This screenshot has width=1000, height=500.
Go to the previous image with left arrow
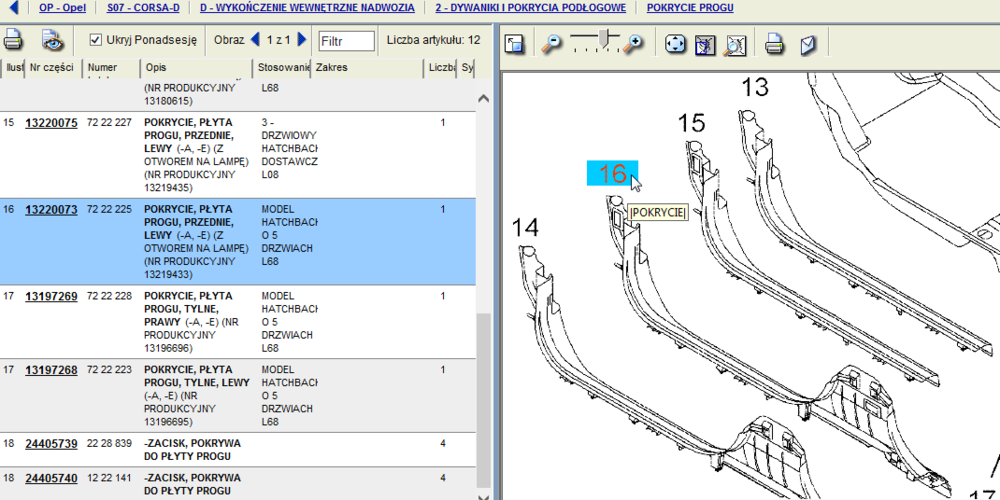(255, 40)
